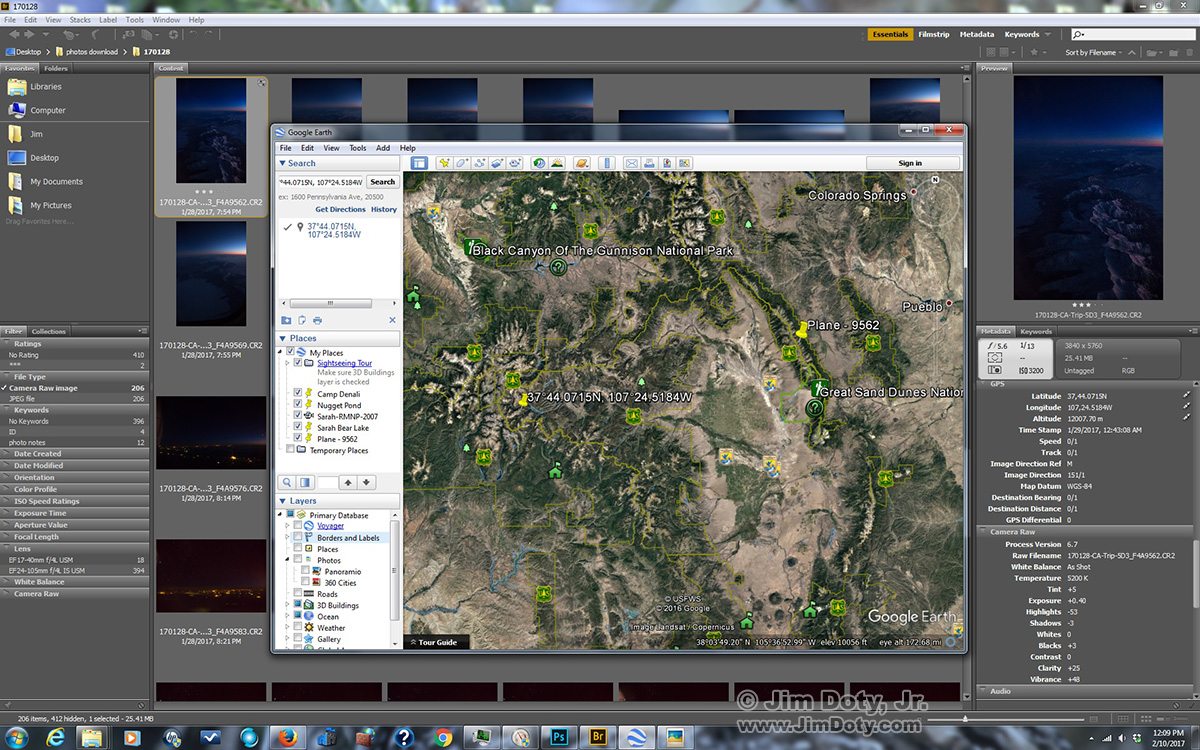Switch to Filmstrip workspace in Bridge
The height and width of the screenshot is (750, 1200).
pos(934,34)
